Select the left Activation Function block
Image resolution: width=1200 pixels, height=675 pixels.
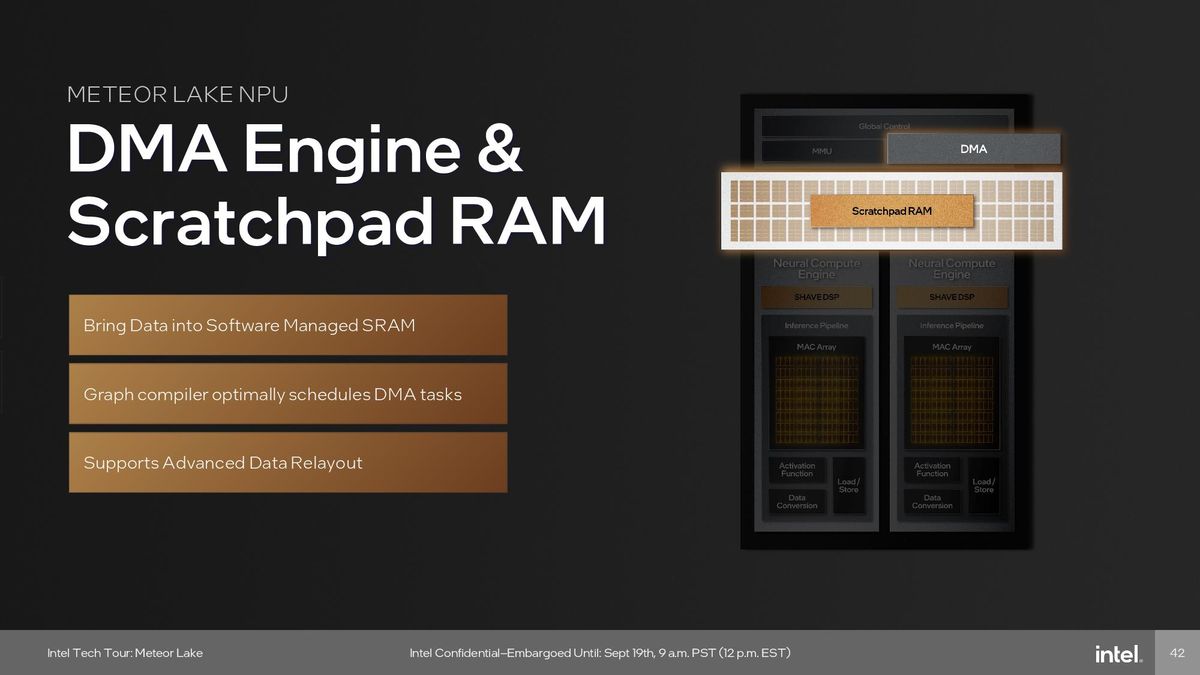[797, 469]
